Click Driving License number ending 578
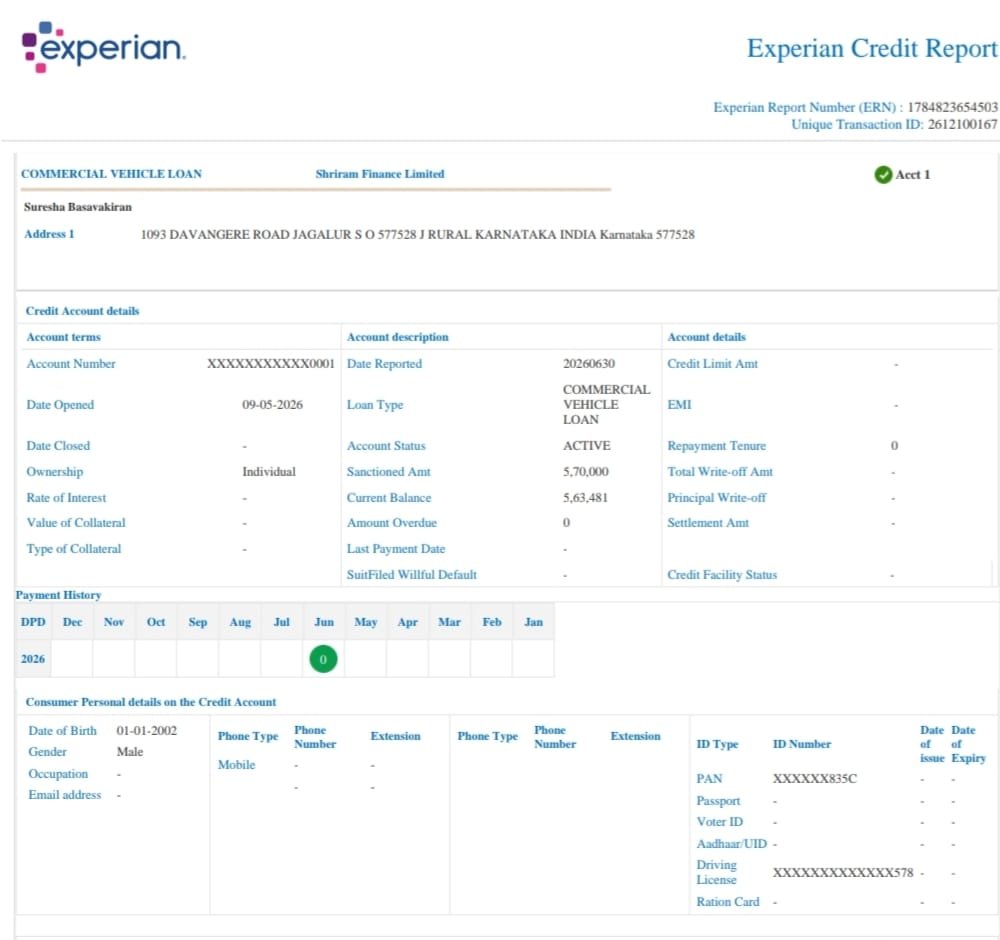 pos(843,872)
